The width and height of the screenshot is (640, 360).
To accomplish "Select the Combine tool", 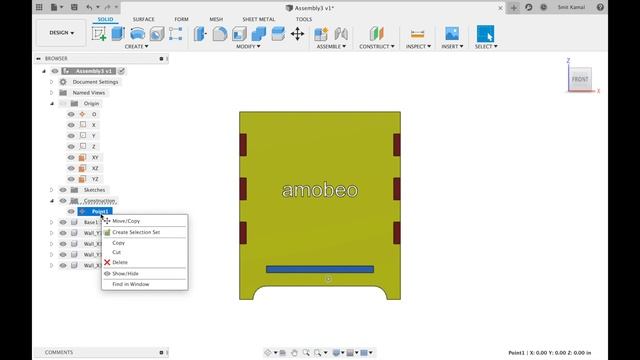I will (x=259, y=34).
